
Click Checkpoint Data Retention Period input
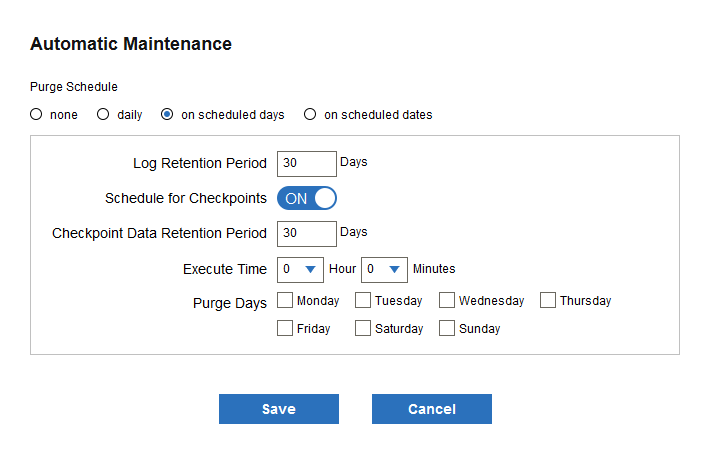[x=306, y=233]
